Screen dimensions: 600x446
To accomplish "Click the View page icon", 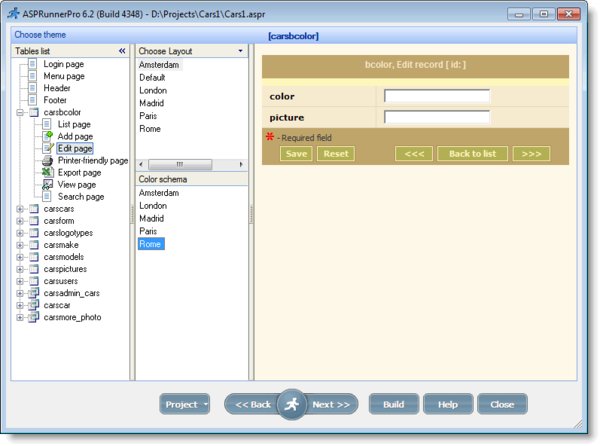I will coord(47,184).
